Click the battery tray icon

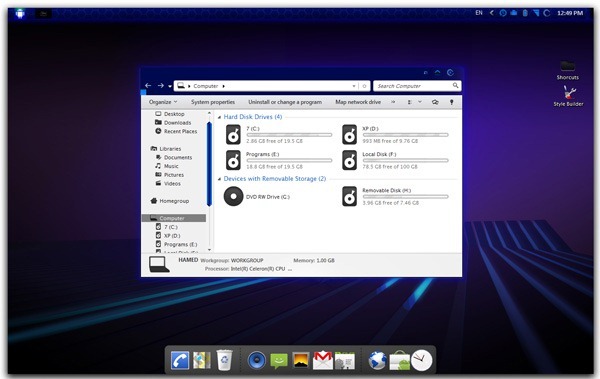pos(525,13)
